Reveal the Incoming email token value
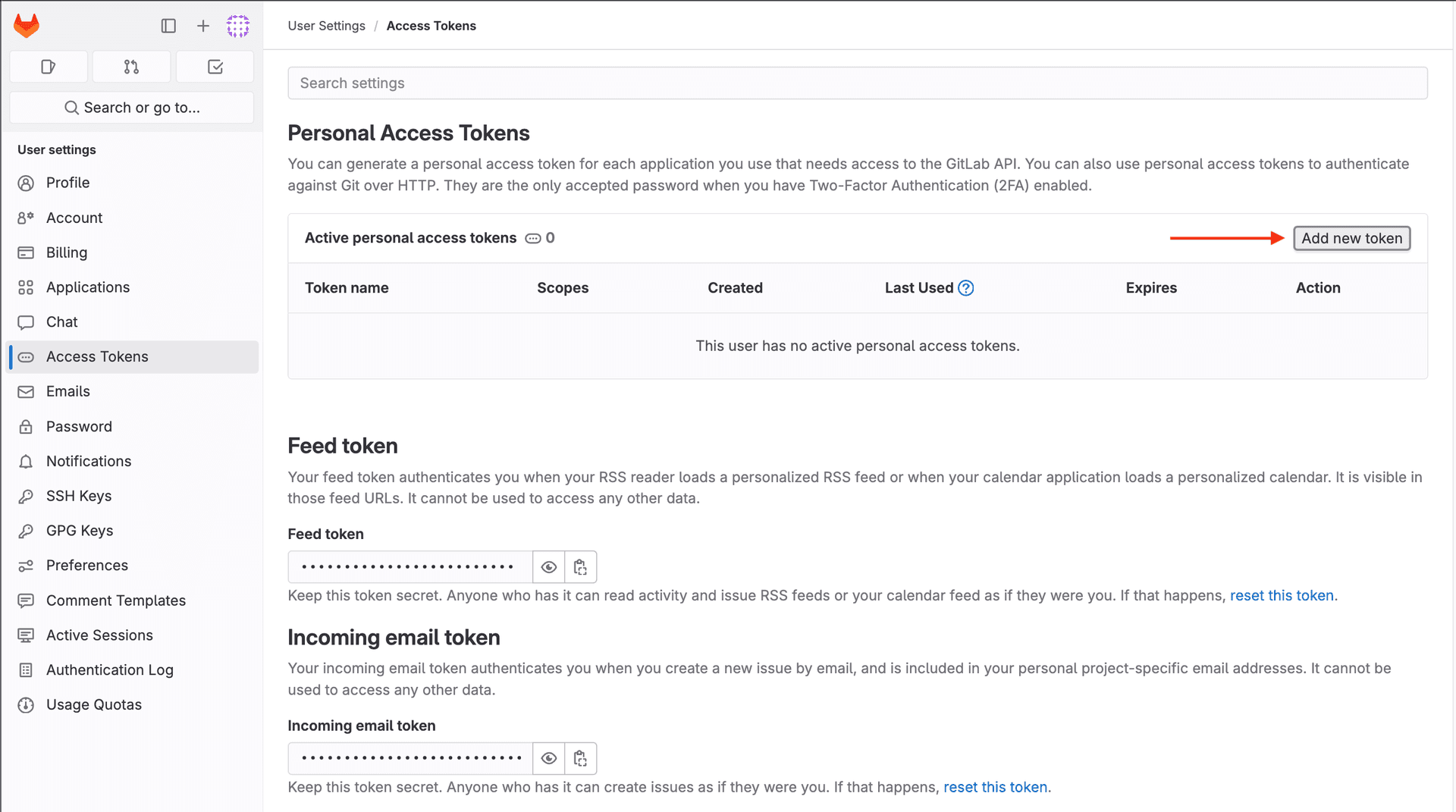Viewport: 1456px width, 812px height. [x=548, y=758]
